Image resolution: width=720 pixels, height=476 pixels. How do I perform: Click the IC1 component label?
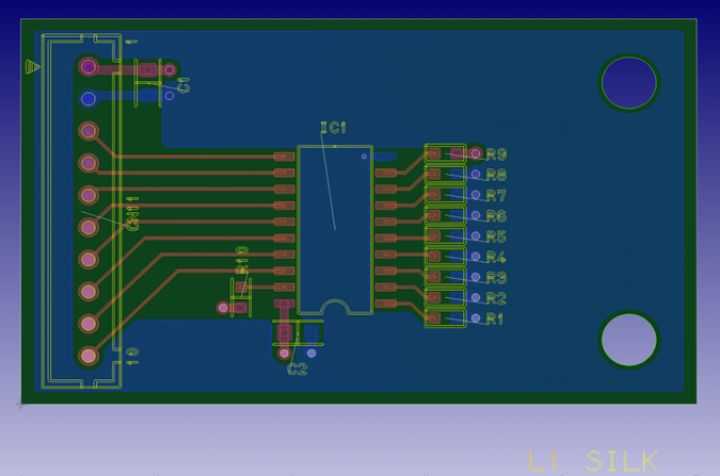pyautogui.click(x=333, y=128)
